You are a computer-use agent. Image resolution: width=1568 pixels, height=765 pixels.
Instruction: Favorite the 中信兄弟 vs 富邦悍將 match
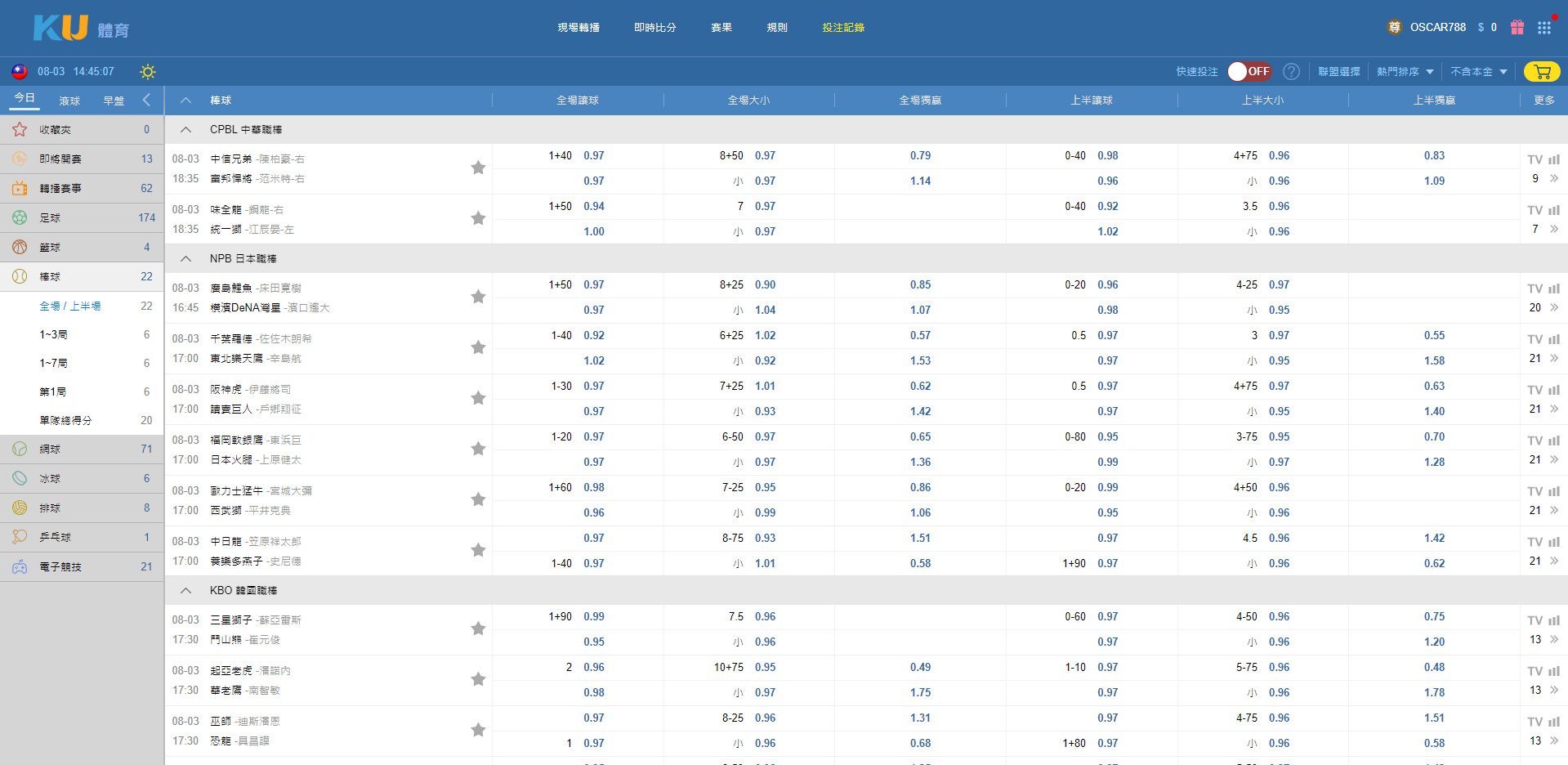[478, 168]
